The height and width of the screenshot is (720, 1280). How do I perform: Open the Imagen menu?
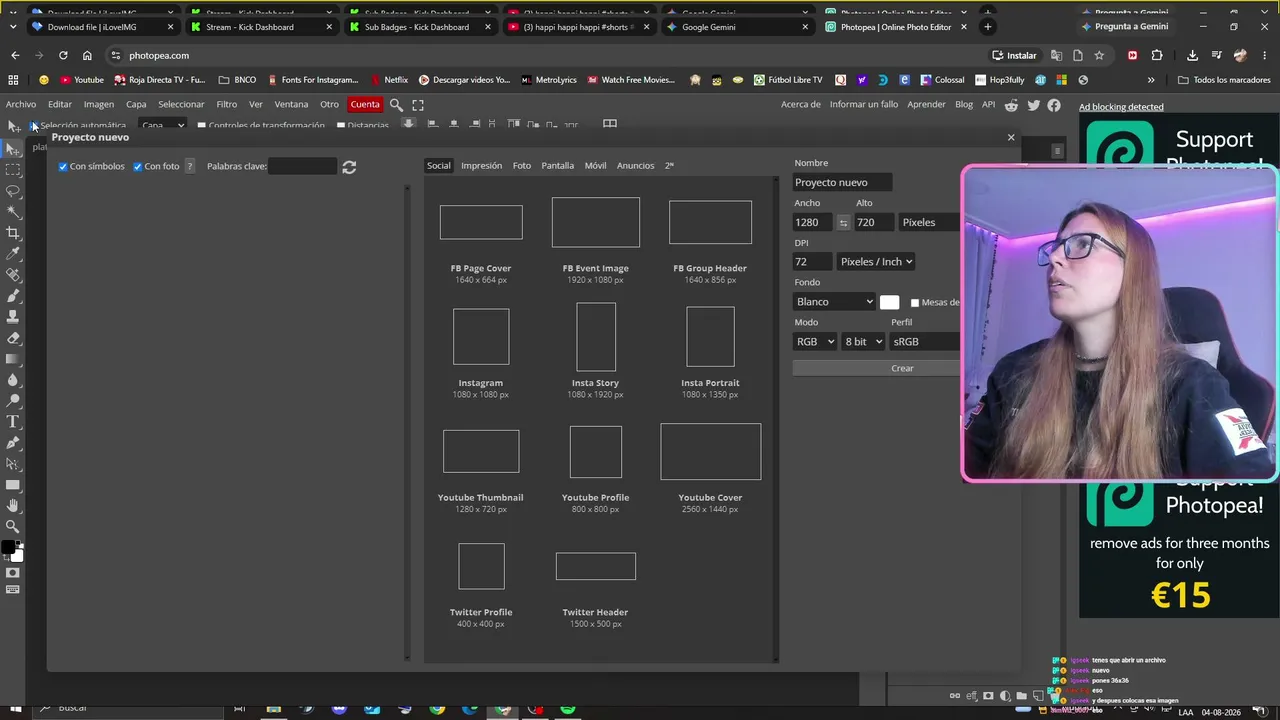pos(98,104)
